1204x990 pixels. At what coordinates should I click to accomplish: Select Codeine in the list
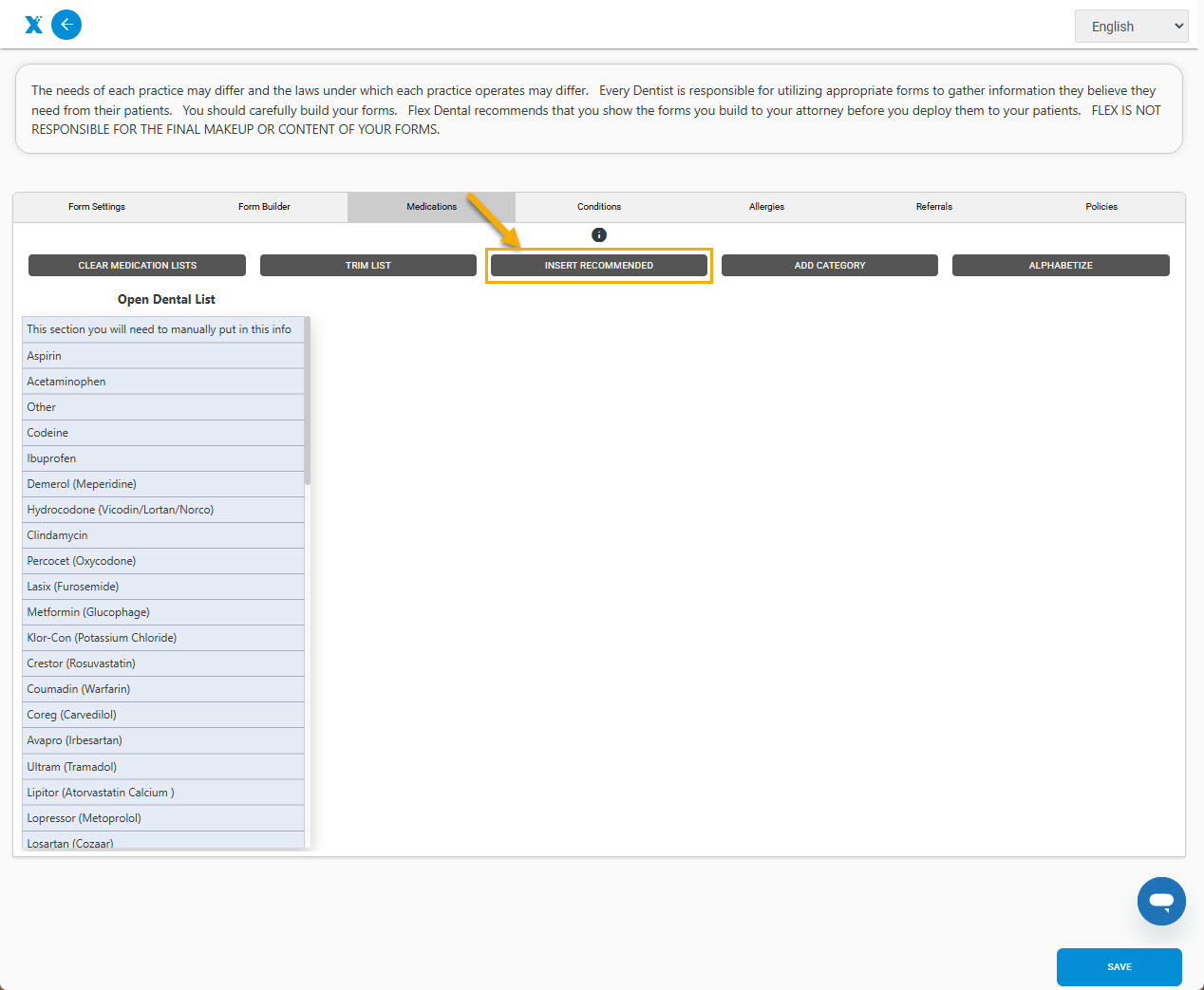pos(163,433)
